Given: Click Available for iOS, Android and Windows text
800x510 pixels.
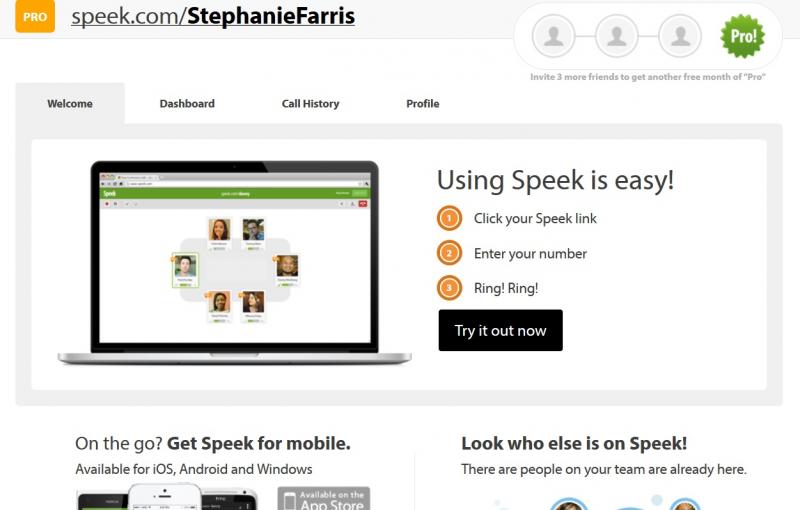Looking at the screenshot, I should 194,469.
